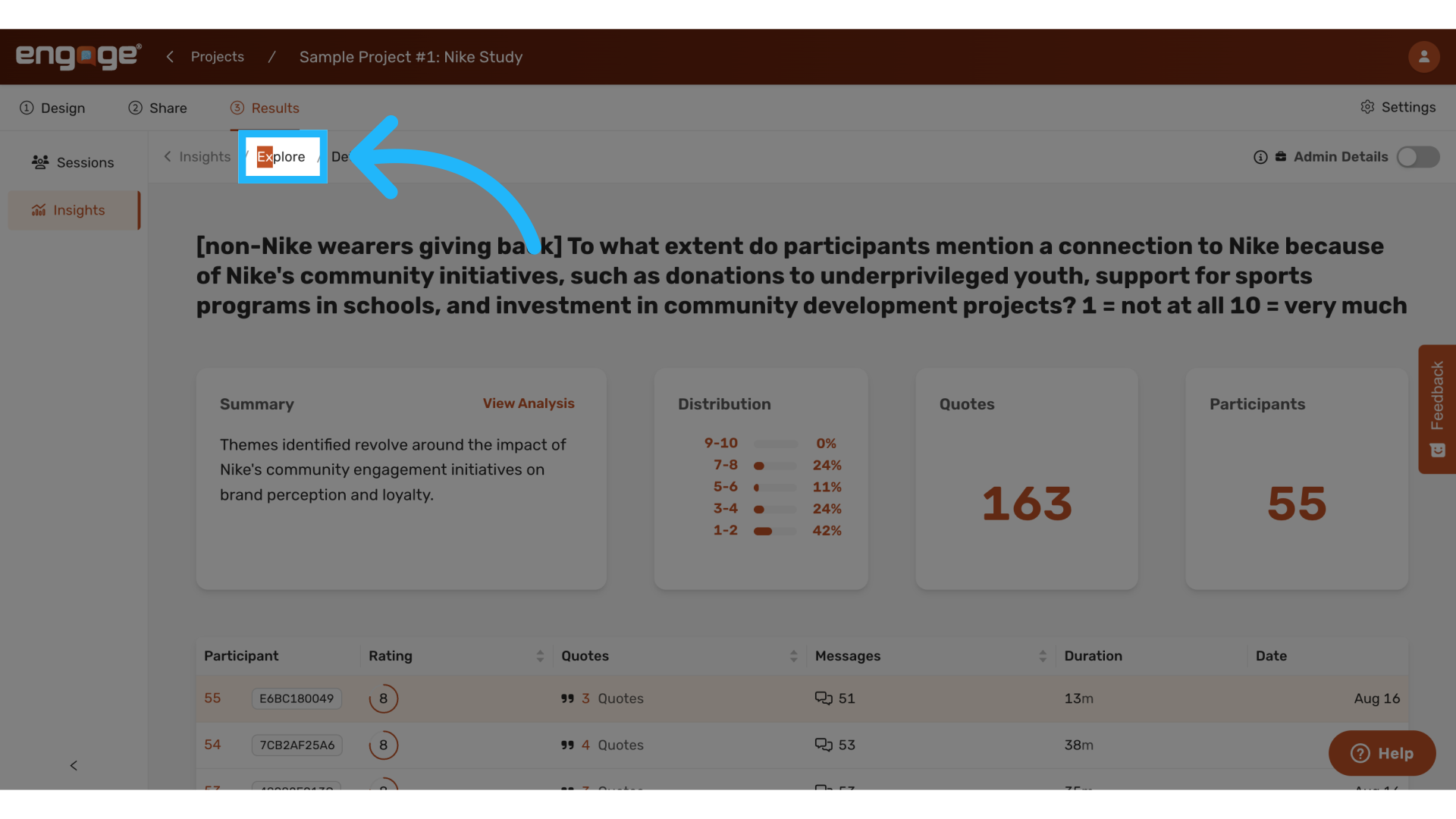The height and width of the screenshot is (819, 1456).
Task: Go to the Share step tab
Action: tap(158, 108)
